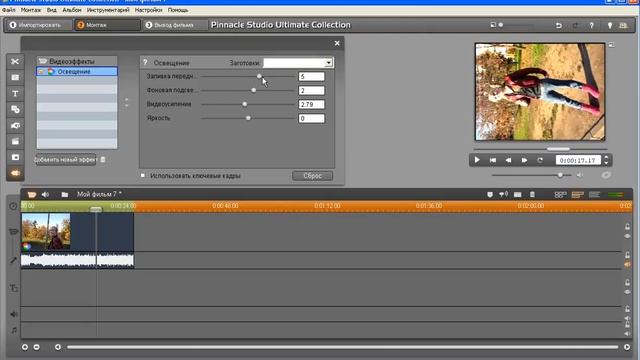
Task: Open the Вид menu
Action: tap(52, 10)
